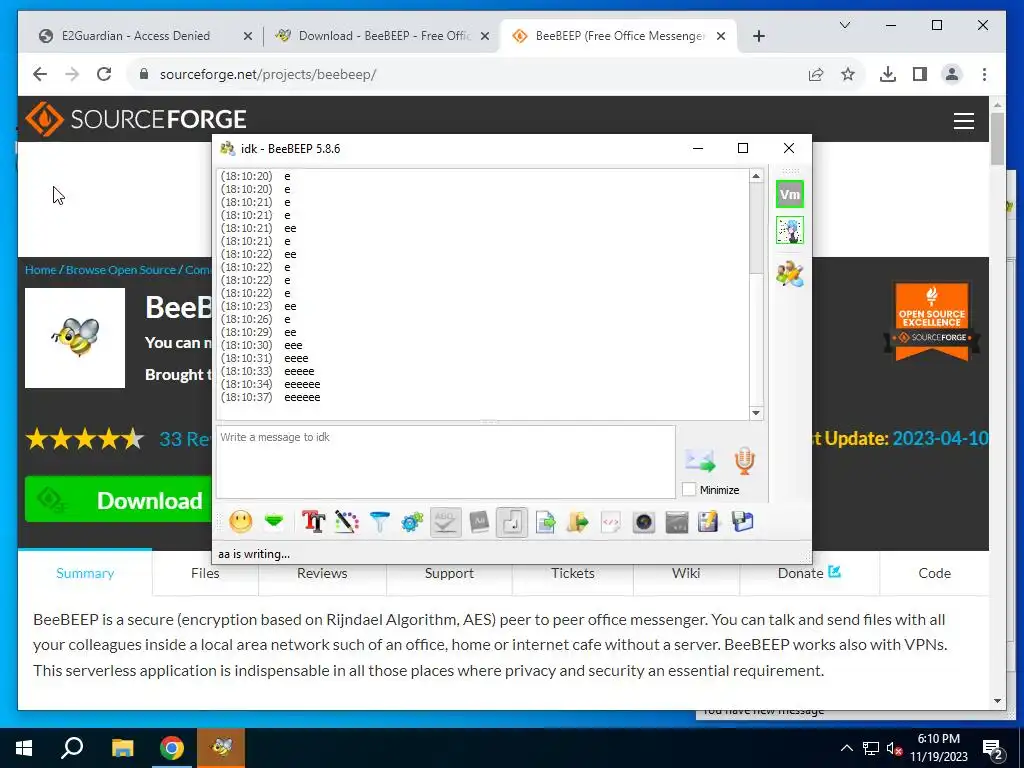Open Chrome downloads icon

point(888,74)
